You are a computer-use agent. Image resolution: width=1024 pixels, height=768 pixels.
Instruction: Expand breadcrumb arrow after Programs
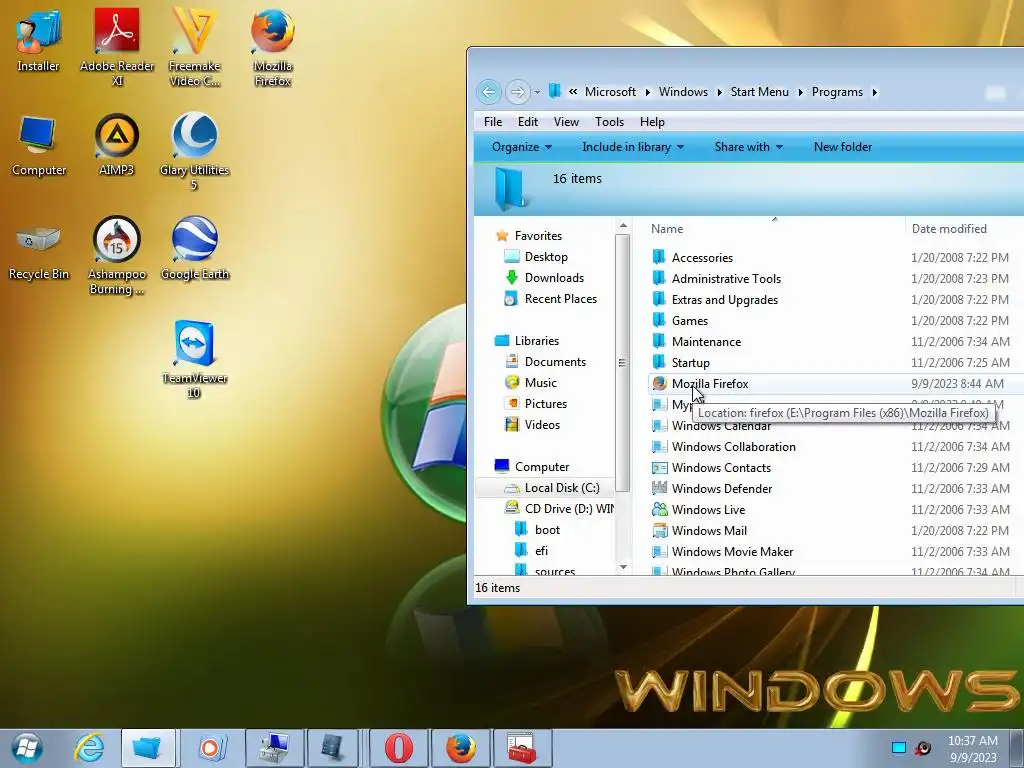coord(874,92)
